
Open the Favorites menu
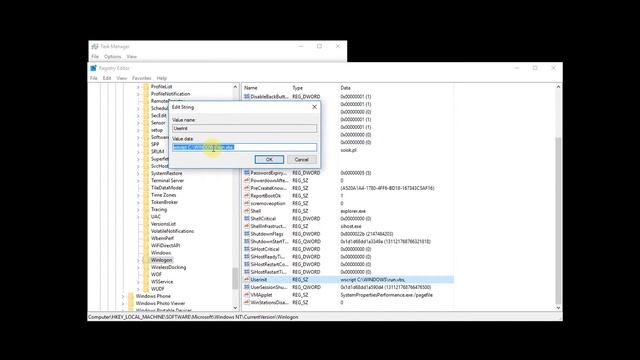142,78
